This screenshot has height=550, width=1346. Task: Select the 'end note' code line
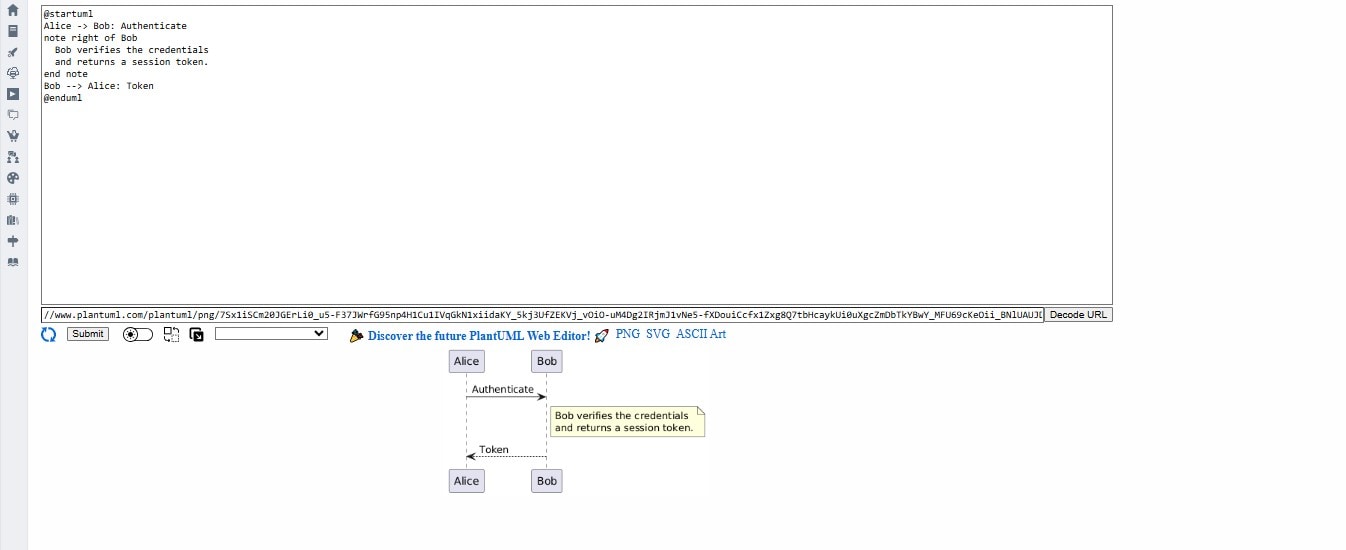click(66, 74)
